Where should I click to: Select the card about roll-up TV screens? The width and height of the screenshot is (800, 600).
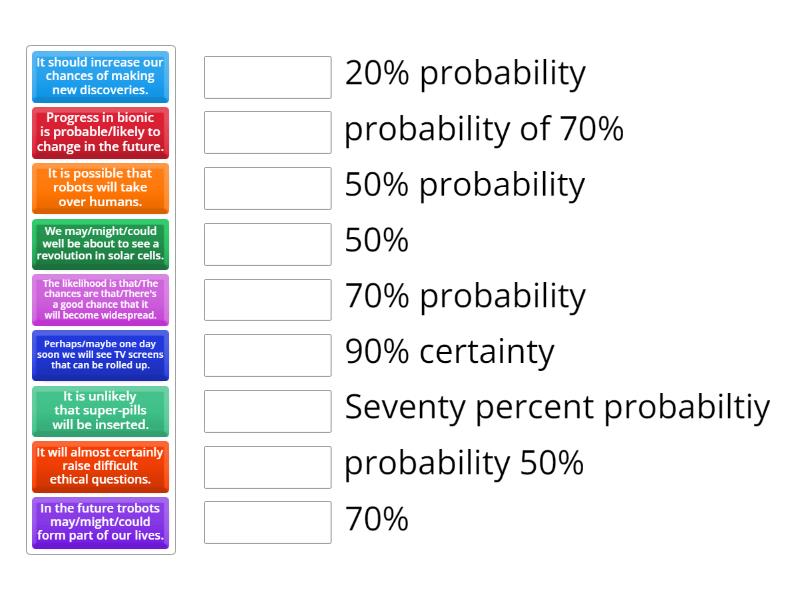pyautogui.click(x=100, y=355)
